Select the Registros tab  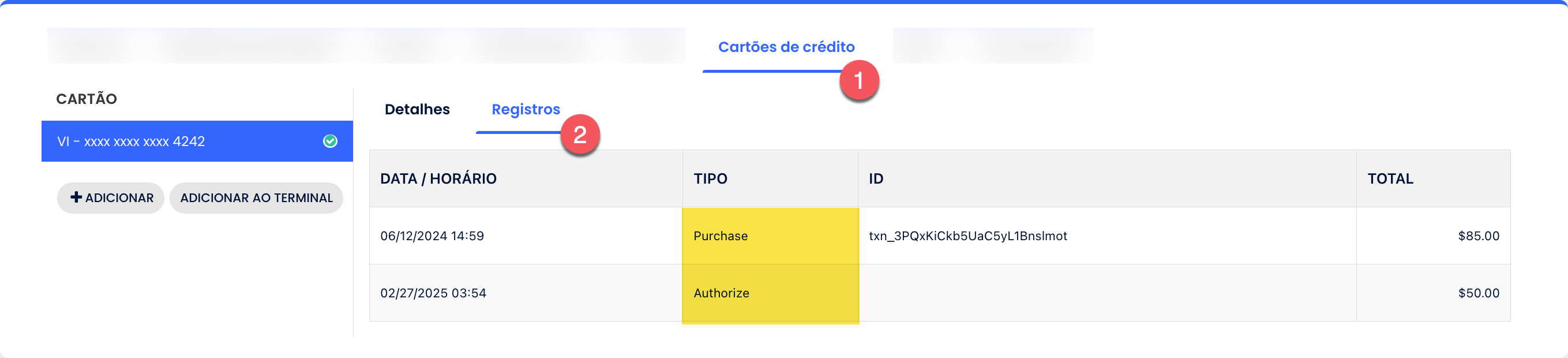point(526,110)
